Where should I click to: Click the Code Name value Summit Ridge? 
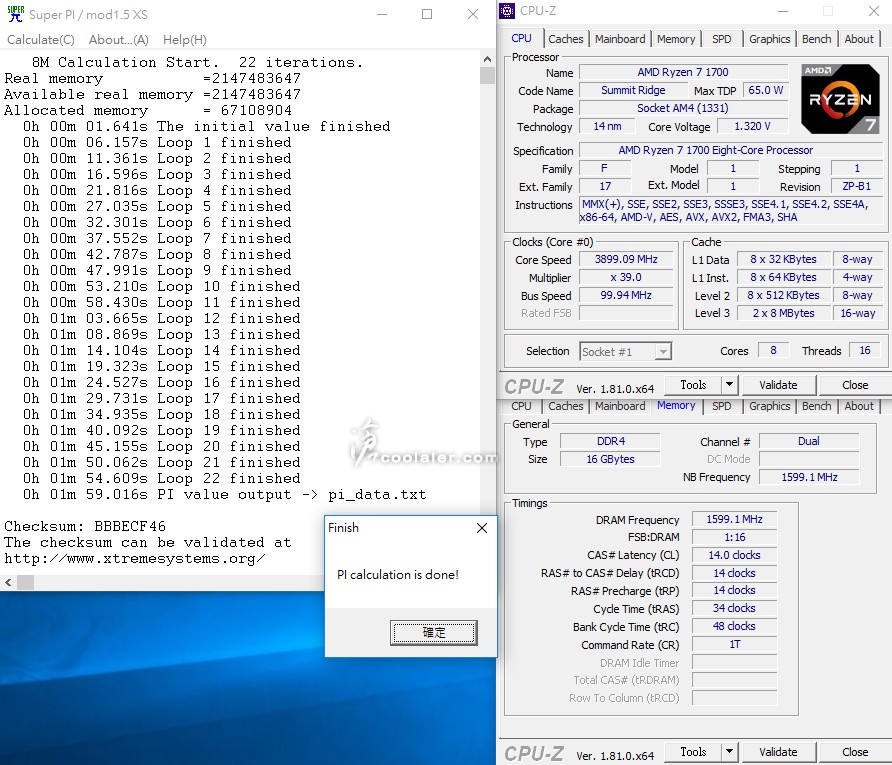[x=633, y=90]
